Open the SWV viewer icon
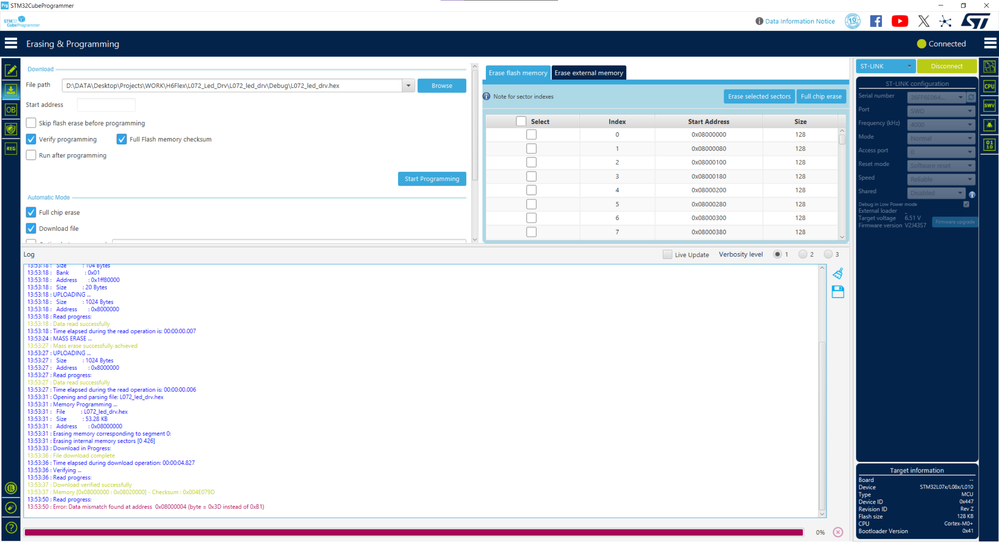 [989, 105]
